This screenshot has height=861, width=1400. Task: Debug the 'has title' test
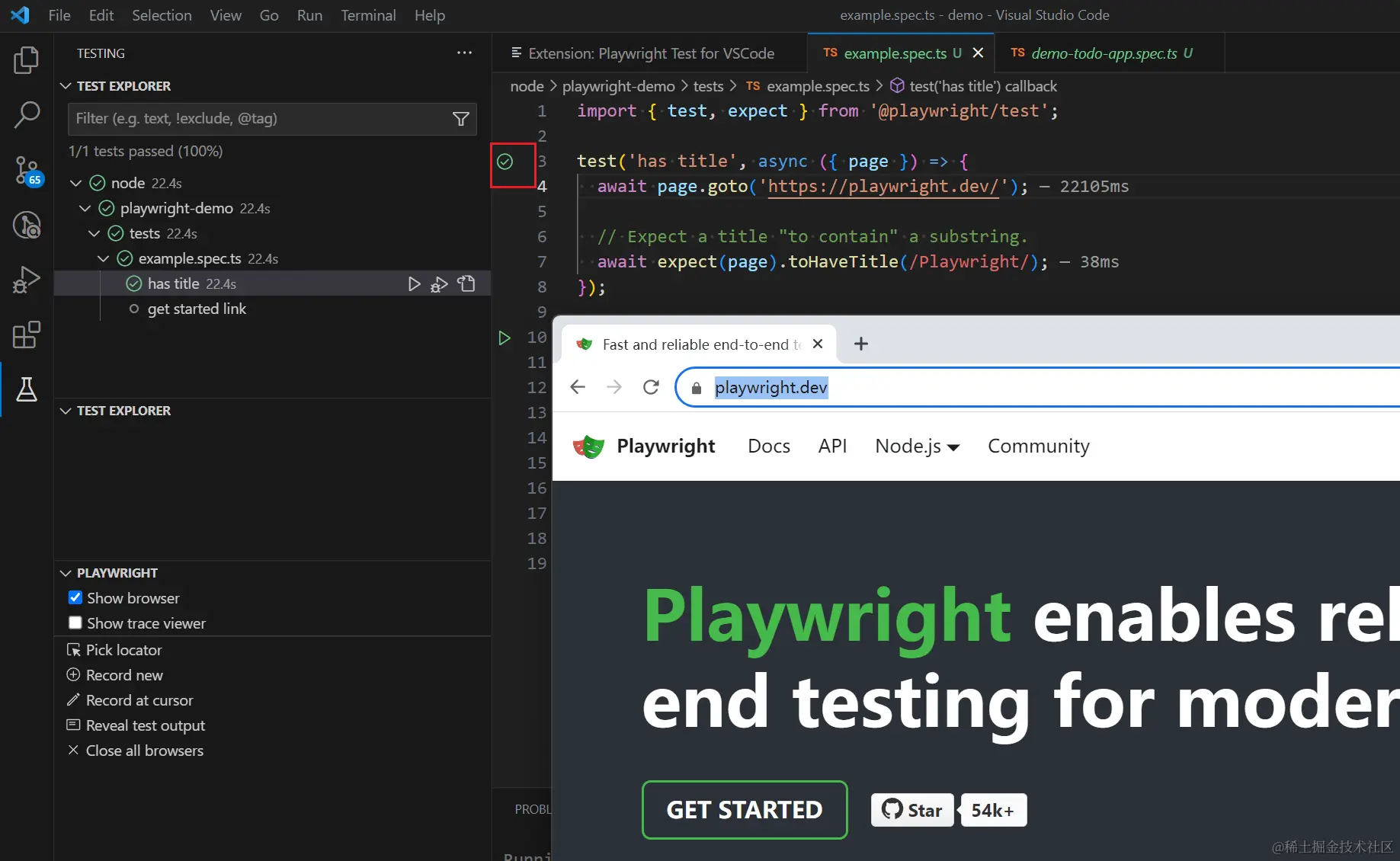[440, 284]
